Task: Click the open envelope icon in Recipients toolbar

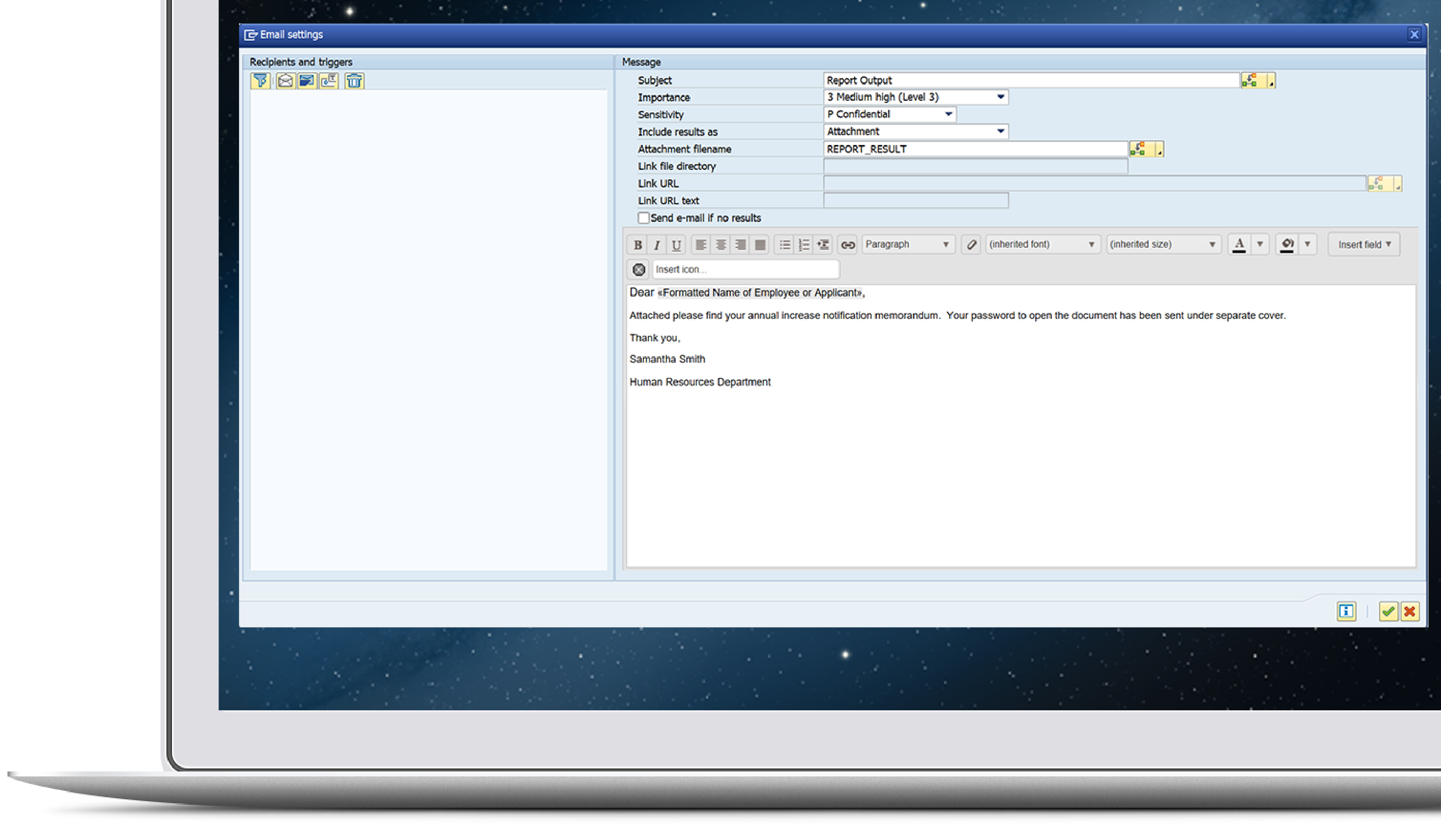Action: [285, 80]
